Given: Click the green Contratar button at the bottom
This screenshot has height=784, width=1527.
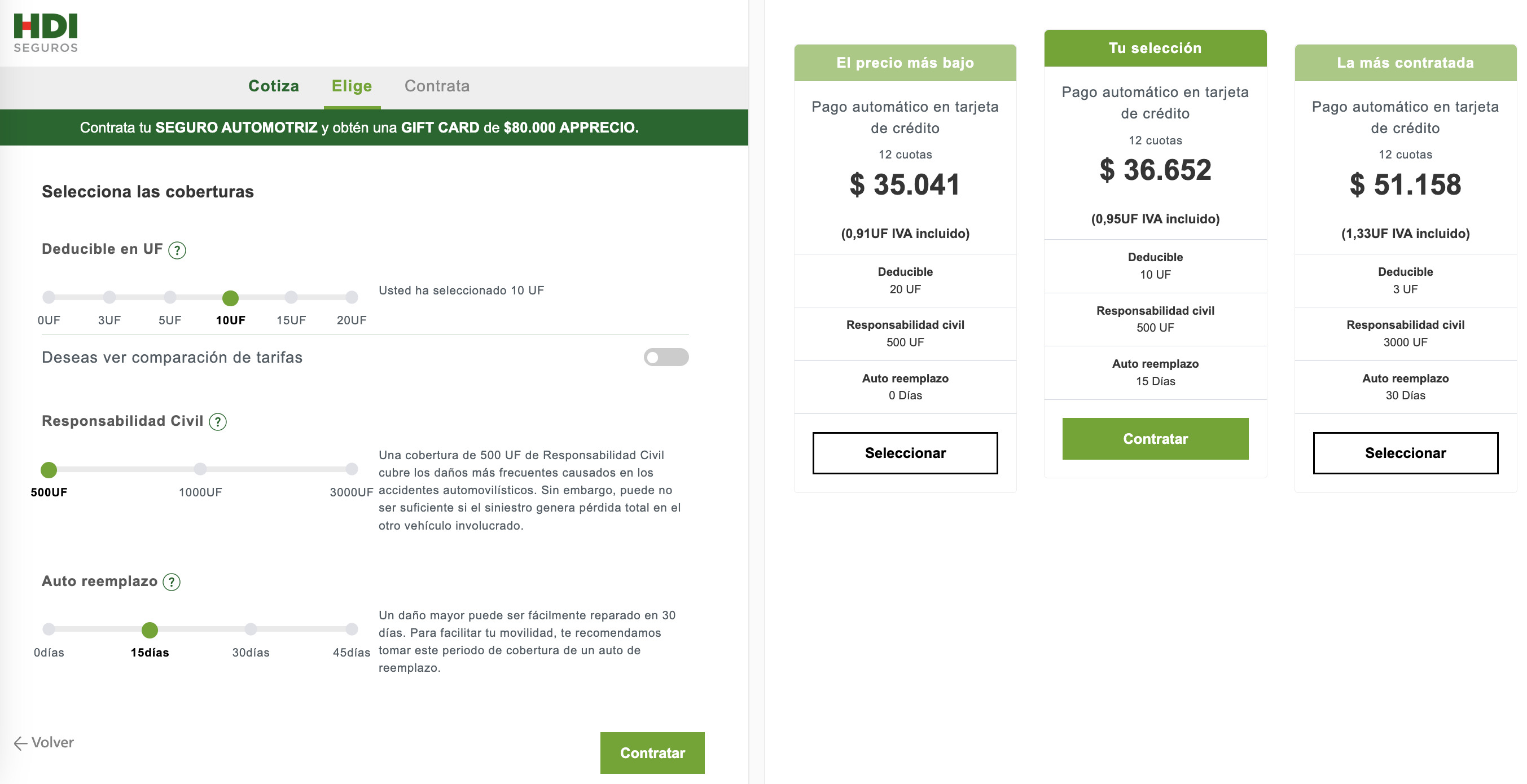Looking at the screenshot, I should point(652,752).
